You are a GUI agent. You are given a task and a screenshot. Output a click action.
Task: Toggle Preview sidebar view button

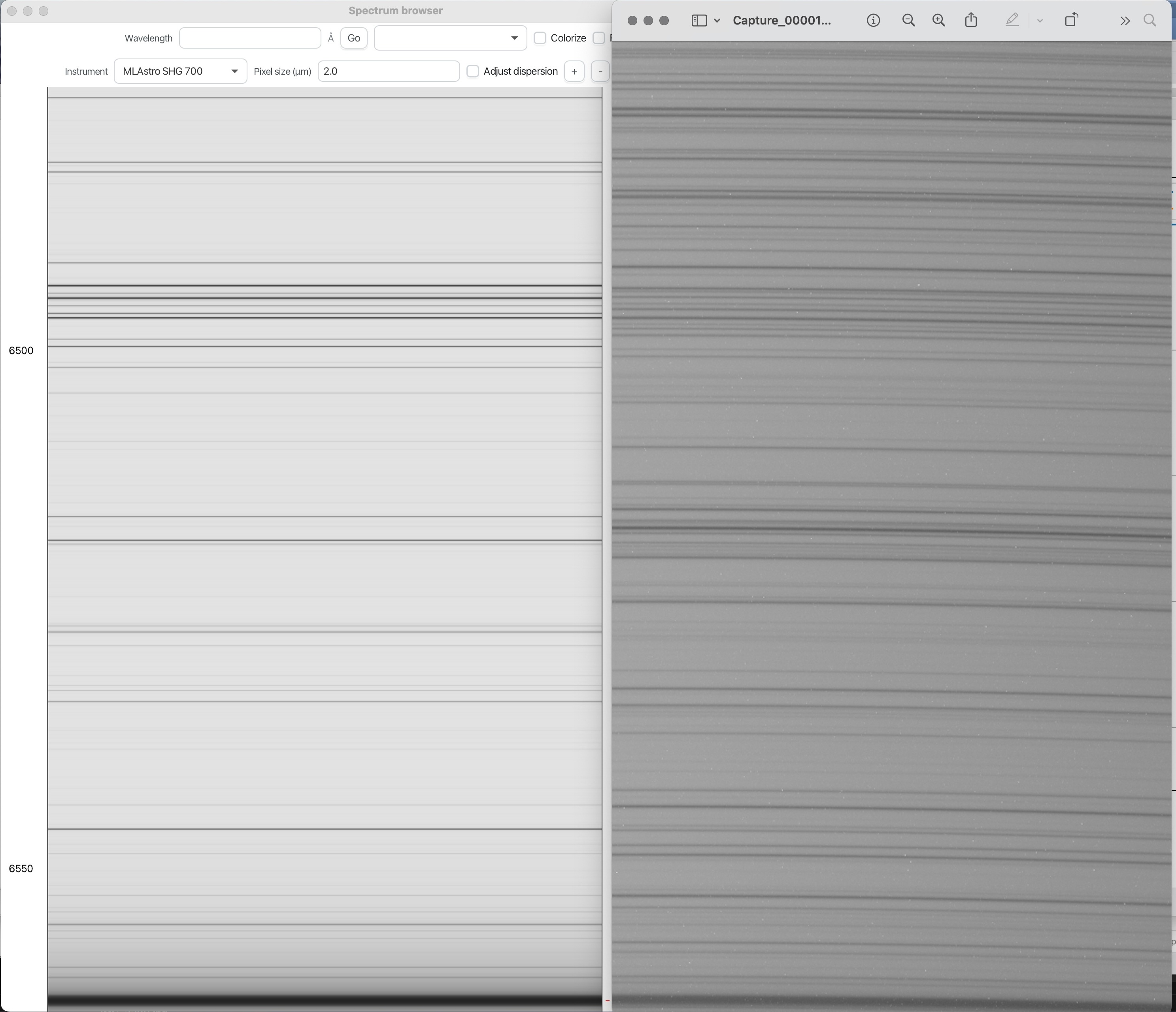698,21
